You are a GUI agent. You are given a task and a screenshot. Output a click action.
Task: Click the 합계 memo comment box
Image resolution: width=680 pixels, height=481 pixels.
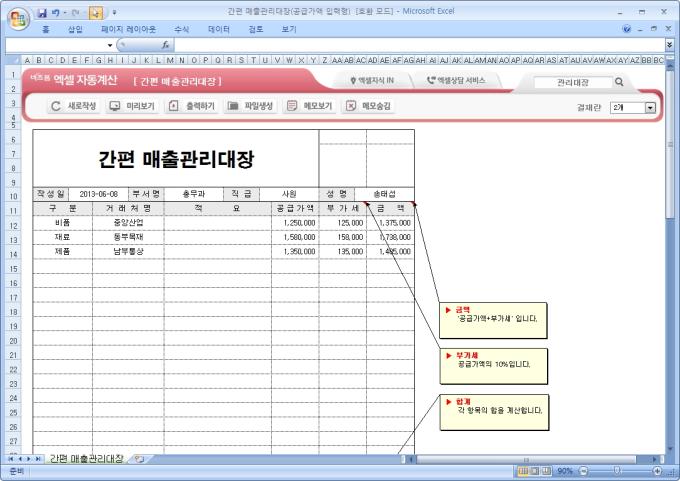pyautogui.click(x=494, y=412)
